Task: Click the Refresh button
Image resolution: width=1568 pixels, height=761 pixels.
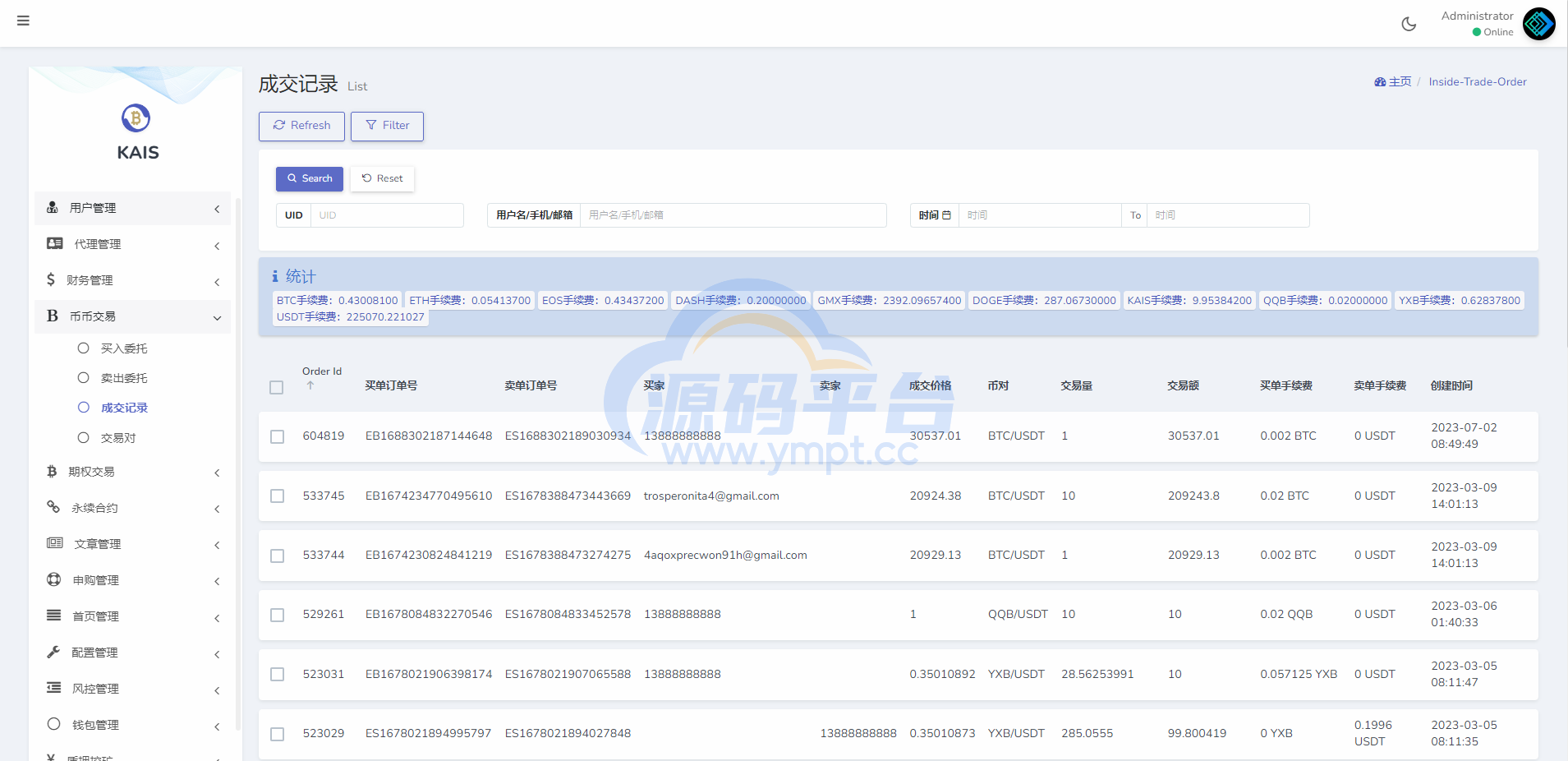Action: (x=301, y=126)
